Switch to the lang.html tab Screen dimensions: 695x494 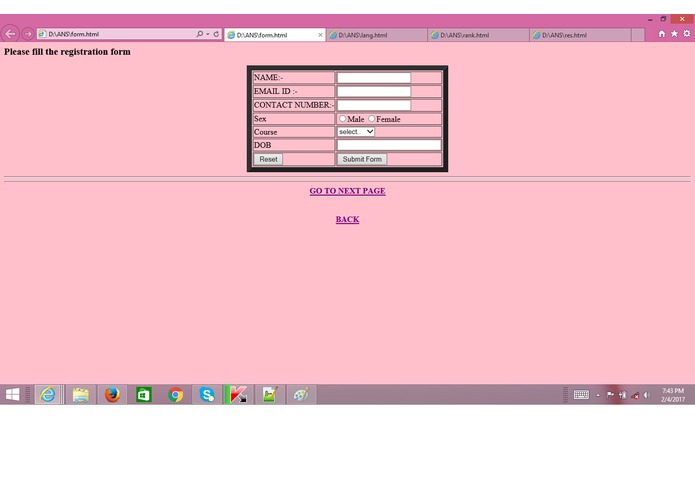pyautogui.click(x=377, y=35)
